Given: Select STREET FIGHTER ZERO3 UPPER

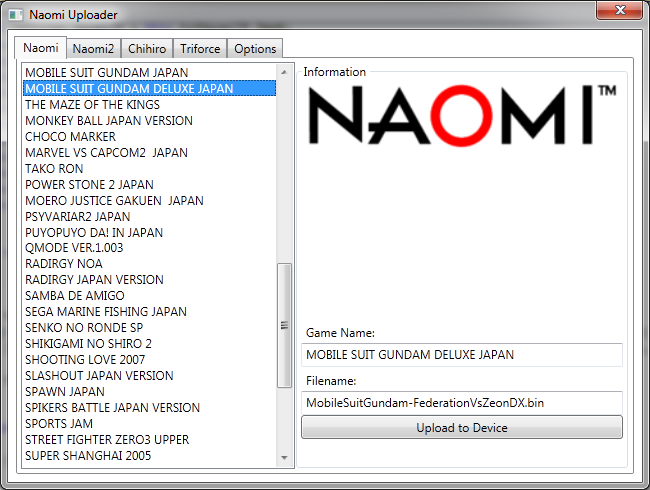Looking at the screenshot, I should pyautogui.click(x=149, y=439).
